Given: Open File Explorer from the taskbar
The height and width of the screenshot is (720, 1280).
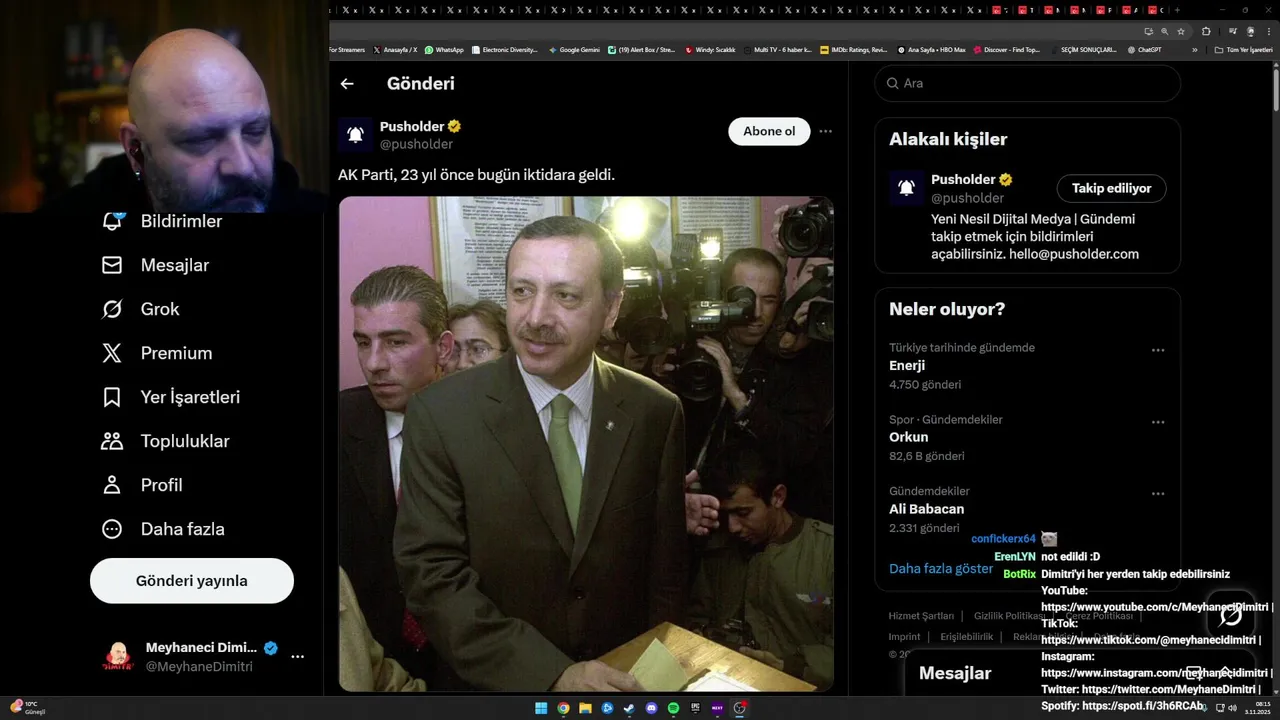Looking at the screenshot, I should click(x=585, y=708).
